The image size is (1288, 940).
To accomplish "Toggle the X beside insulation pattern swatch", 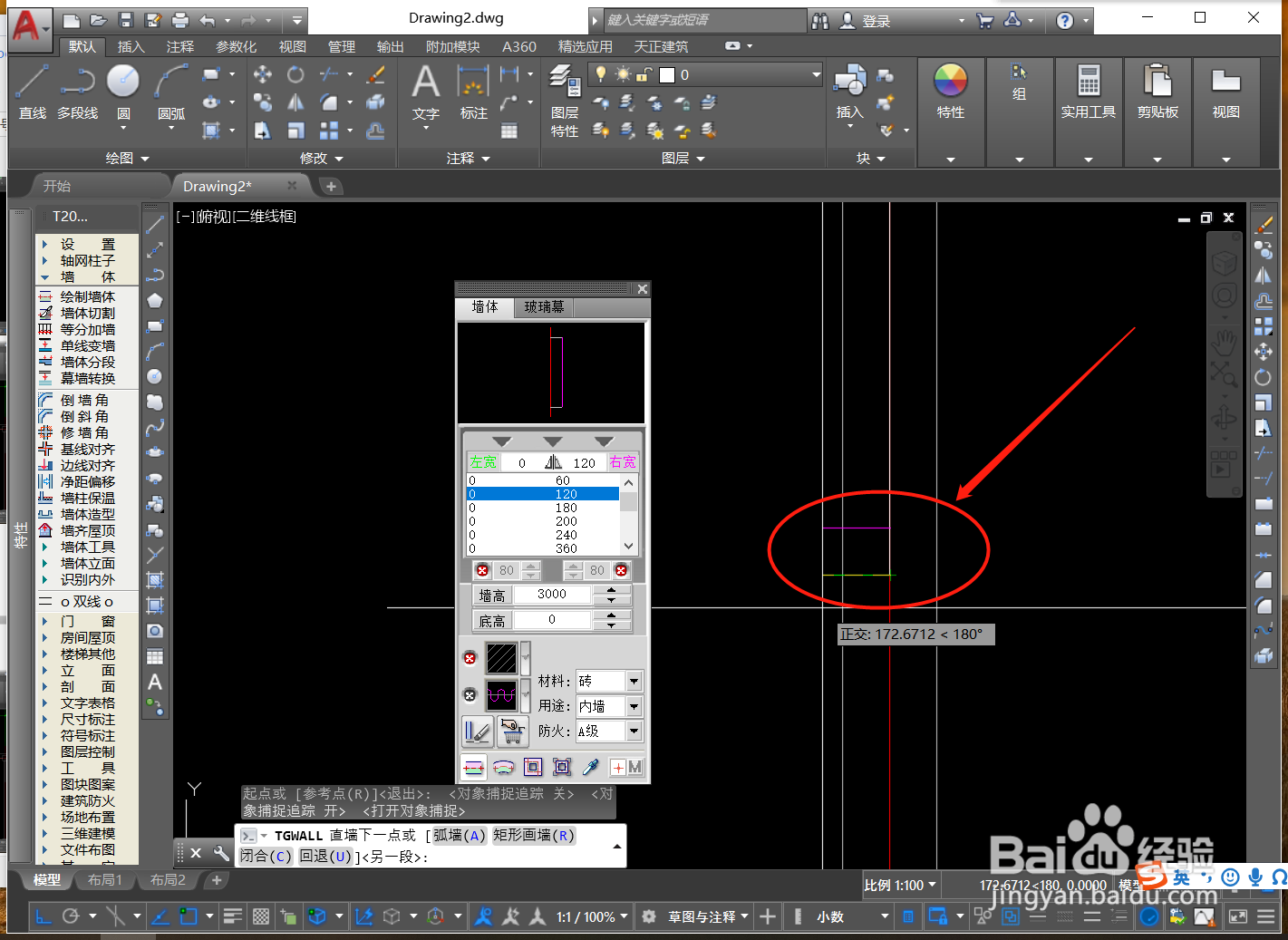I will click(x=470, y=695).
